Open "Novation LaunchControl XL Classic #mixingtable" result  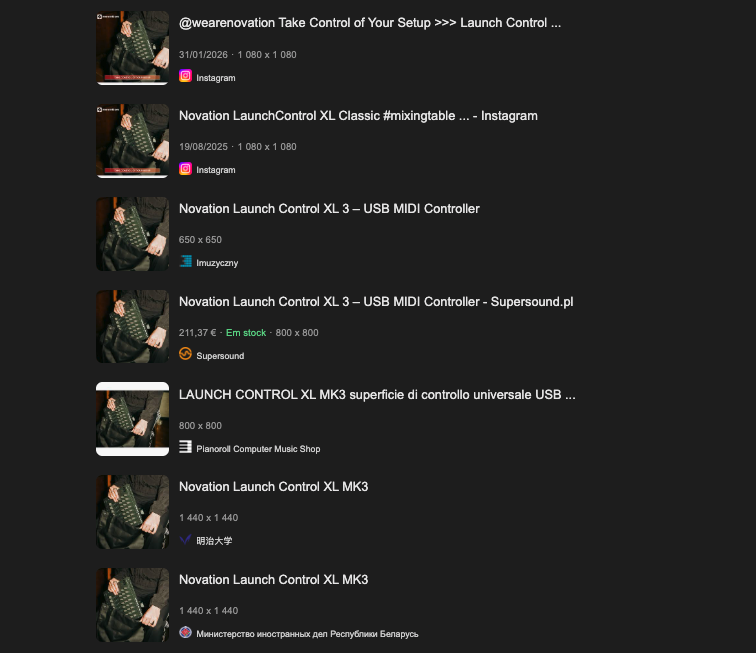tap(358, 116)
